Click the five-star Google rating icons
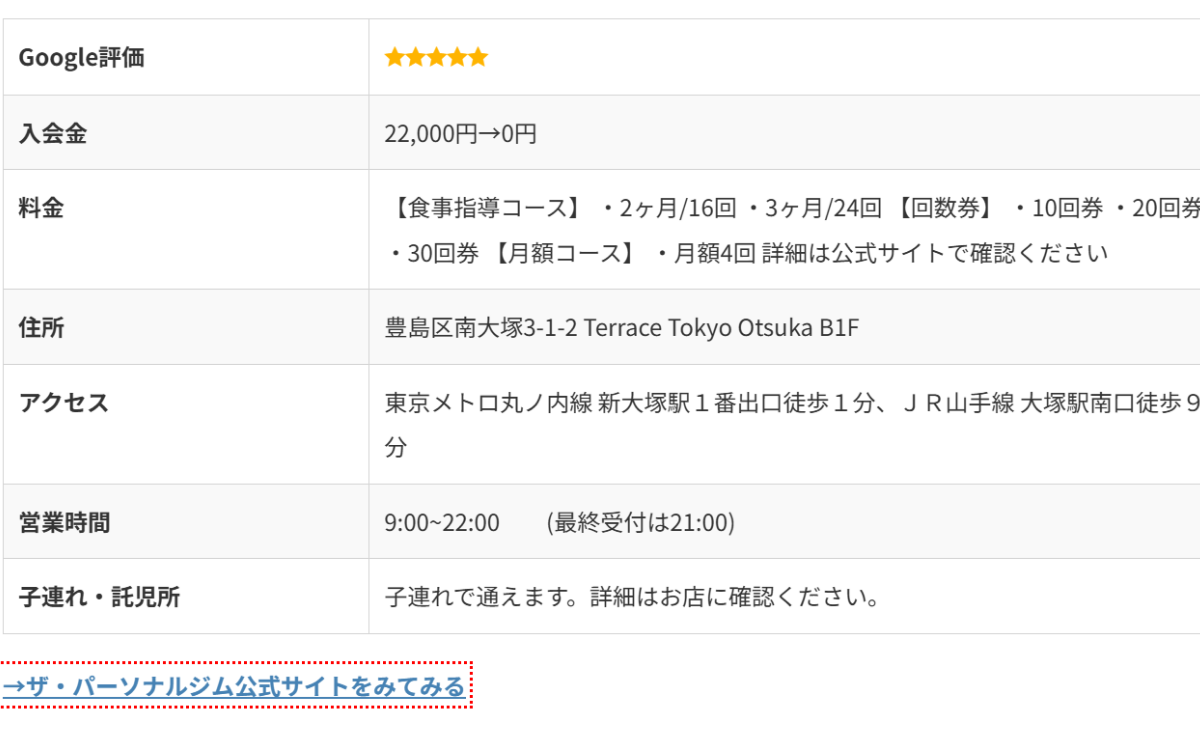The width and height of the screenshot is (1200, 750). click(x=436, y=57)
